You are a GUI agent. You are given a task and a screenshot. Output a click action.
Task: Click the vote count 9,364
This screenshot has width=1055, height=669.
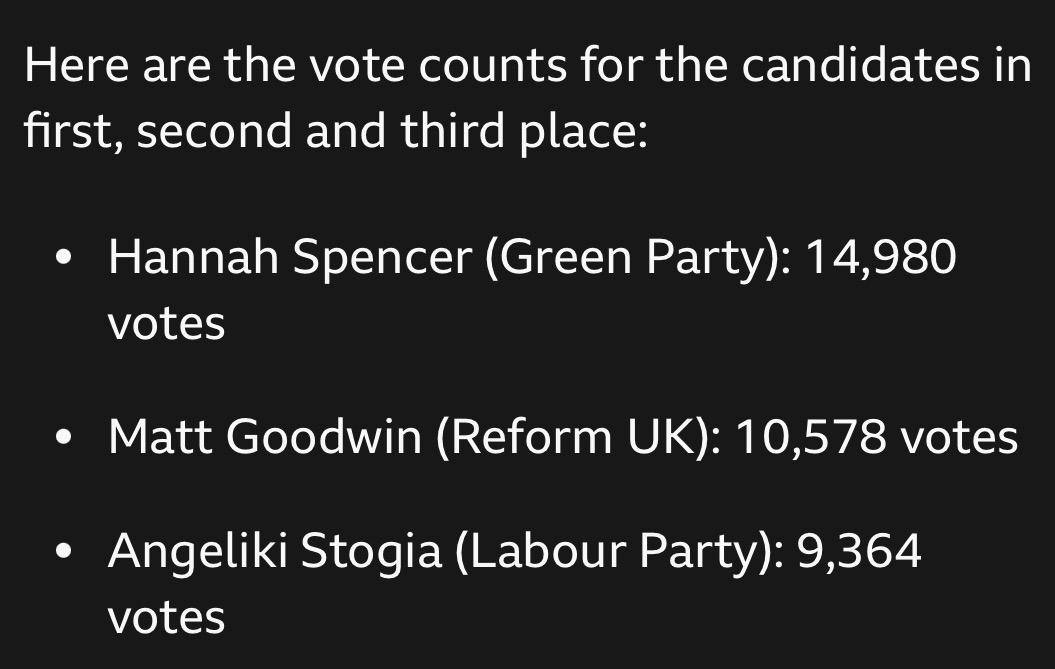point(858,551)
